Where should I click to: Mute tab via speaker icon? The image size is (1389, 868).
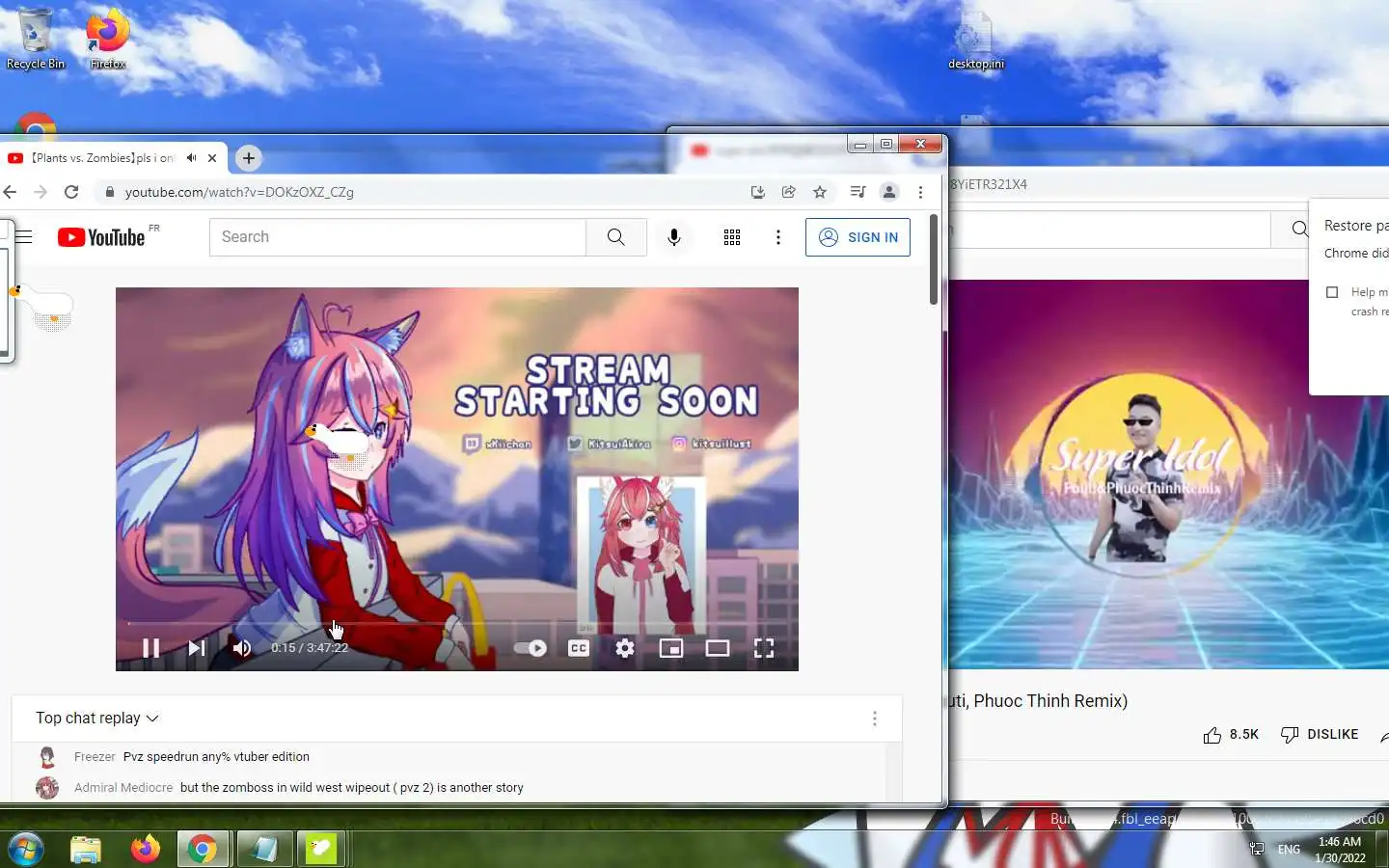191,158
